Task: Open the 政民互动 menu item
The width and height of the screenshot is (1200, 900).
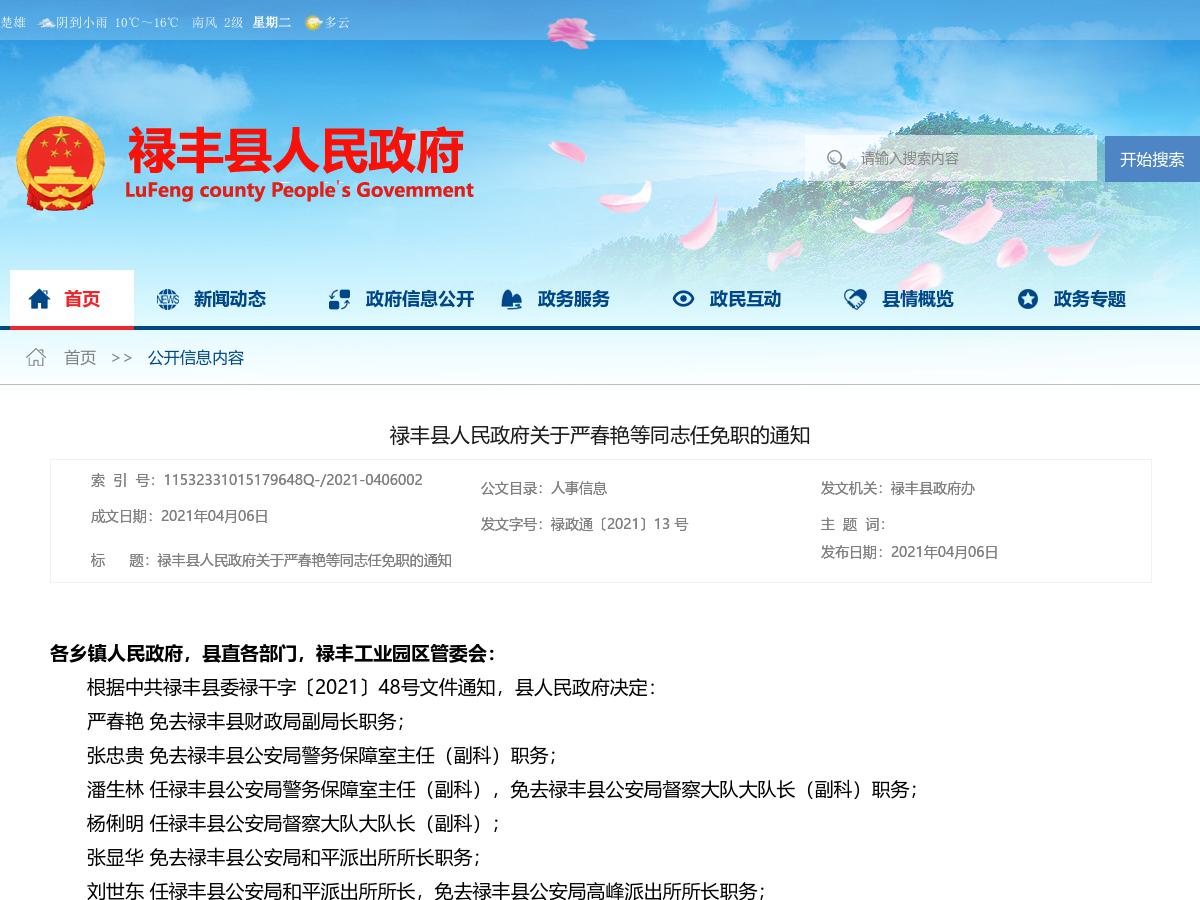Action: pyautogui.click(x=746, y=299)
